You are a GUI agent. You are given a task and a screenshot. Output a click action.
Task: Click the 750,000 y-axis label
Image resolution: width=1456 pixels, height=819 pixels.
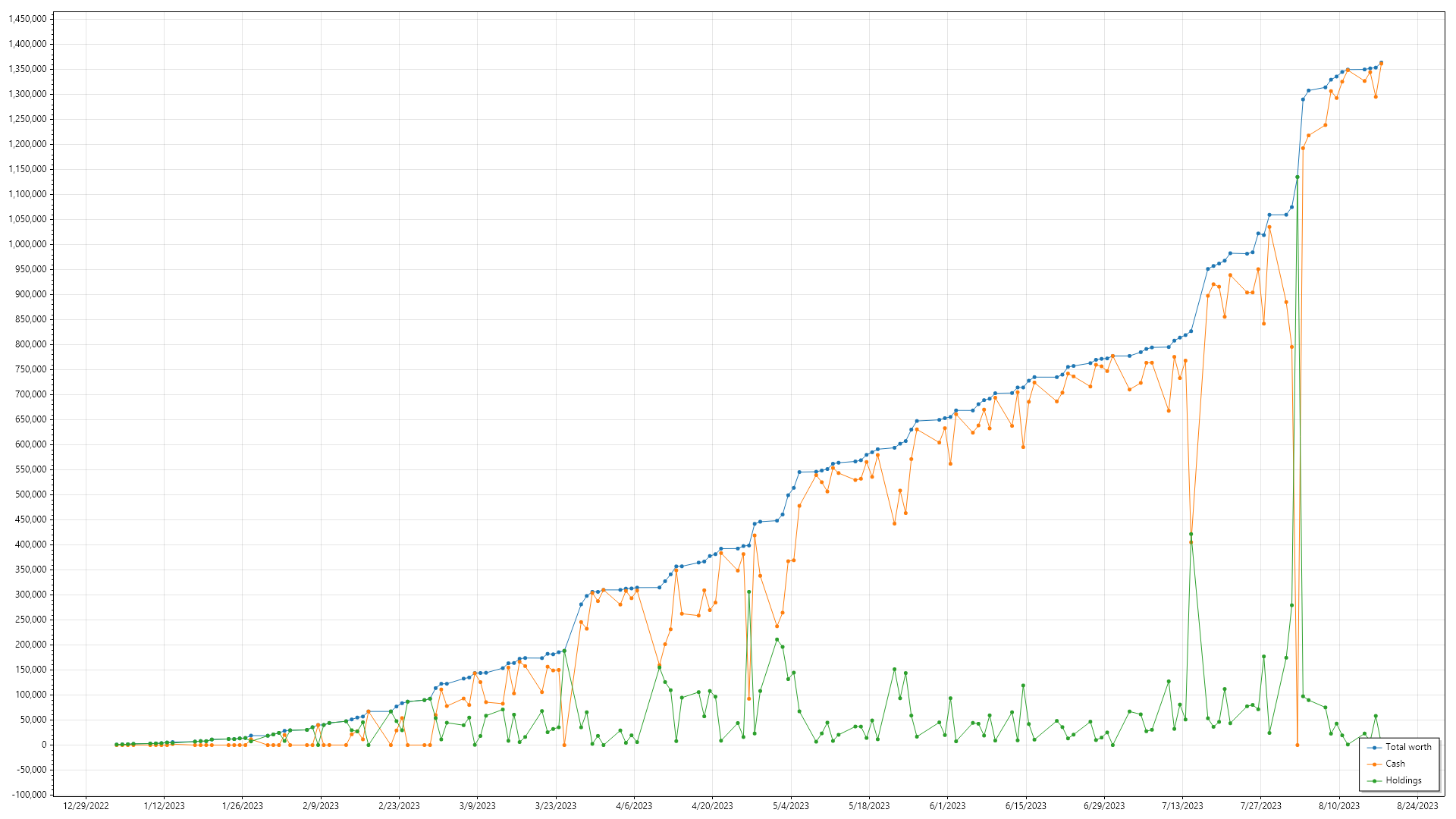pyautogui.click(x=31, y=369)
